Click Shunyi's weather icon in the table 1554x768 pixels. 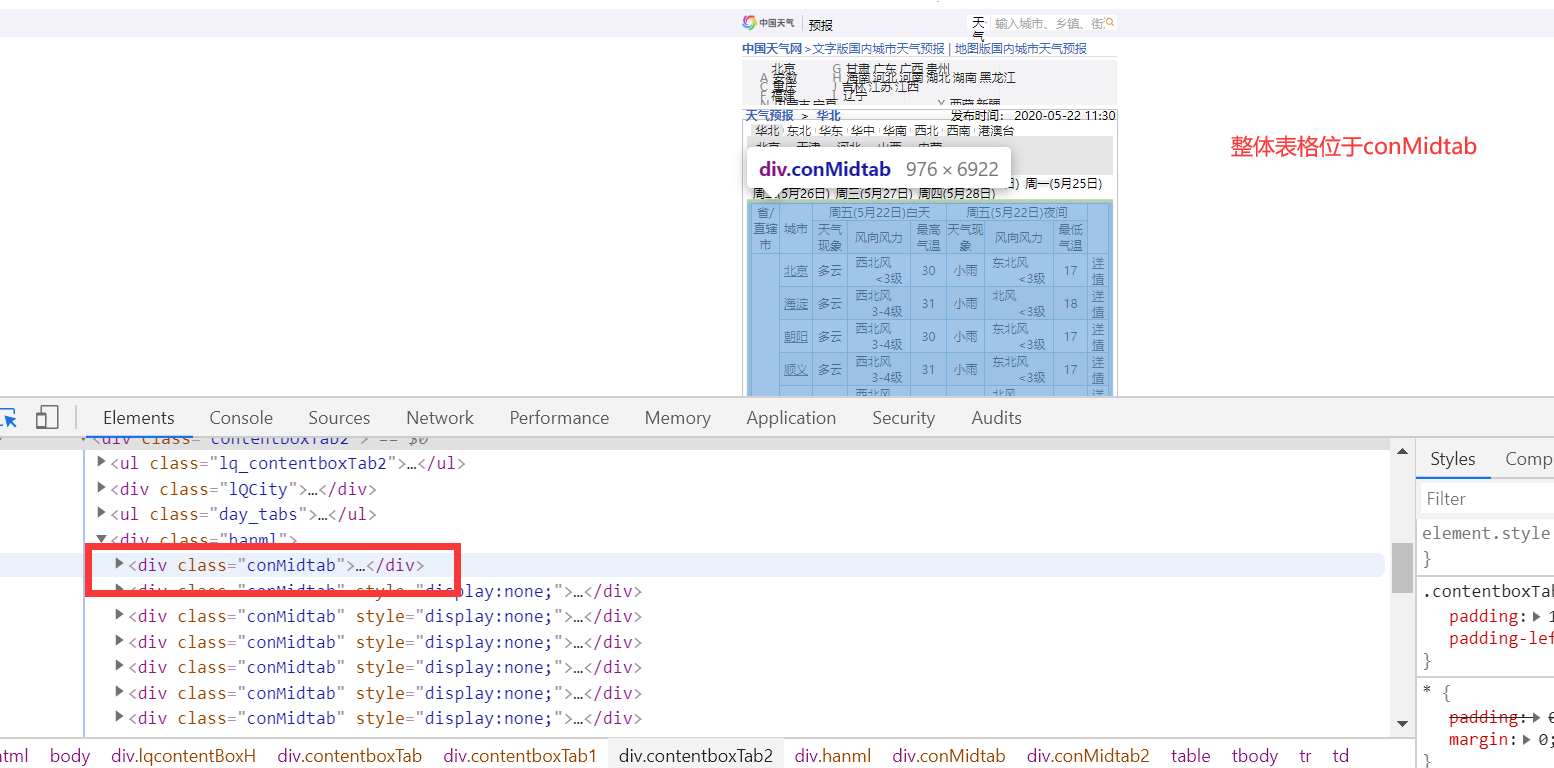pyautogui.click(x=830, y=369)
